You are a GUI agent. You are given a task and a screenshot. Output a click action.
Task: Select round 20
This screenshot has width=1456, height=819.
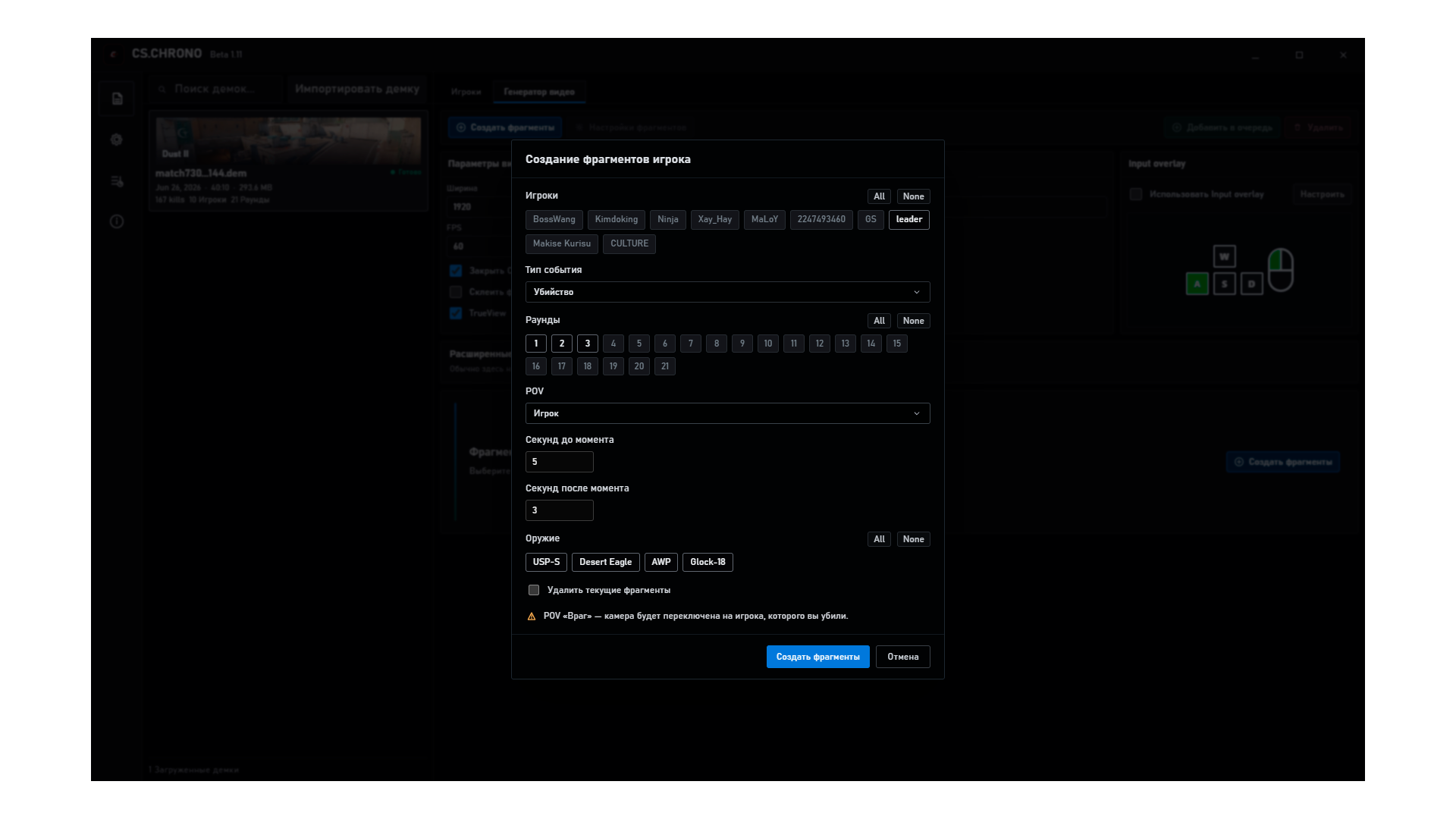click(x=639, y=366)
